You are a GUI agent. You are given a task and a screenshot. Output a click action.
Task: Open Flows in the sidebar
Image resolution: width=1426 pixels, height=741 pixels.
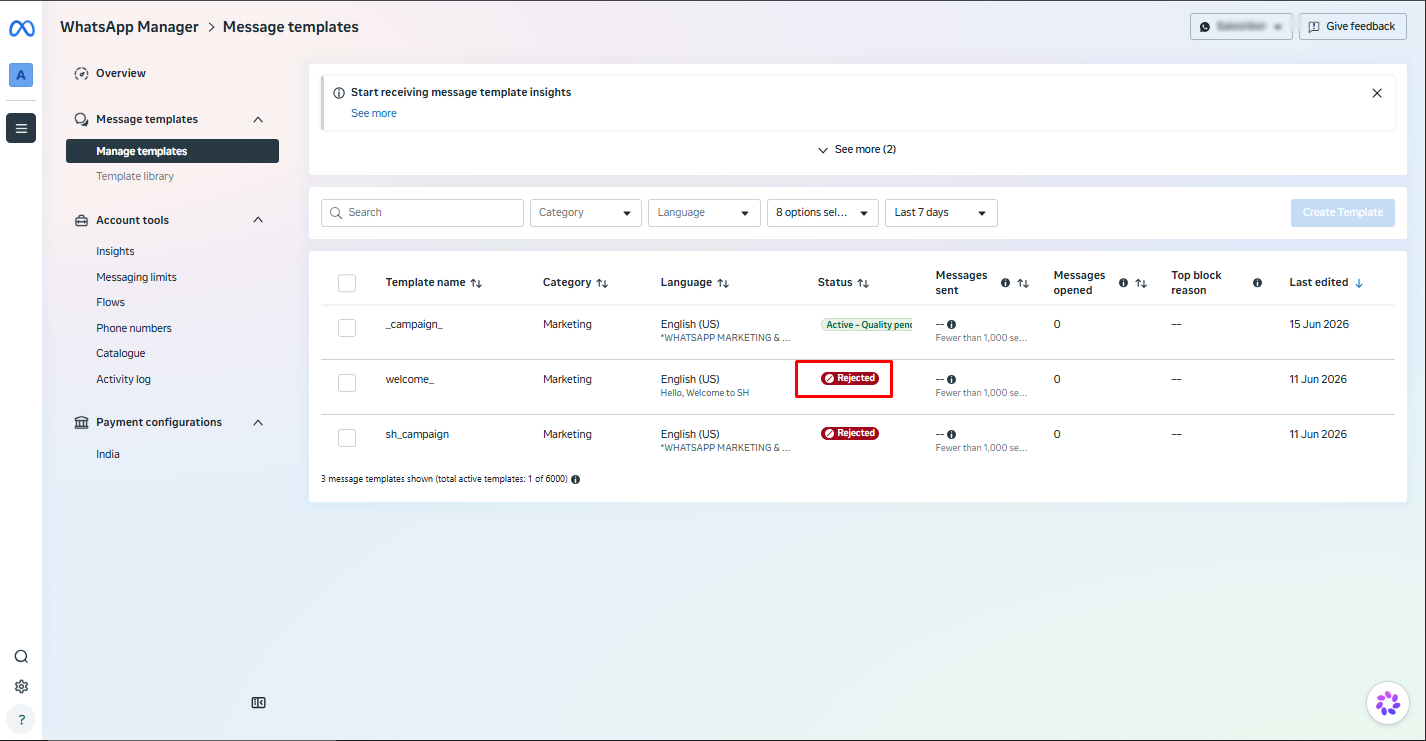point(110,302)
